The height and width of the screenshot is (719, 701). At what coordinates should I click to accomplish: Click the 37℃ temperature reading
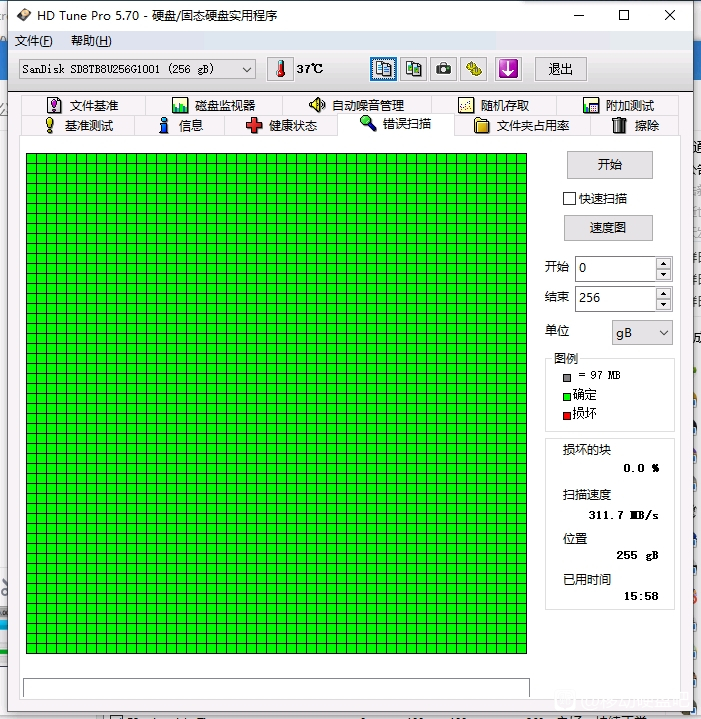(309, 69)
